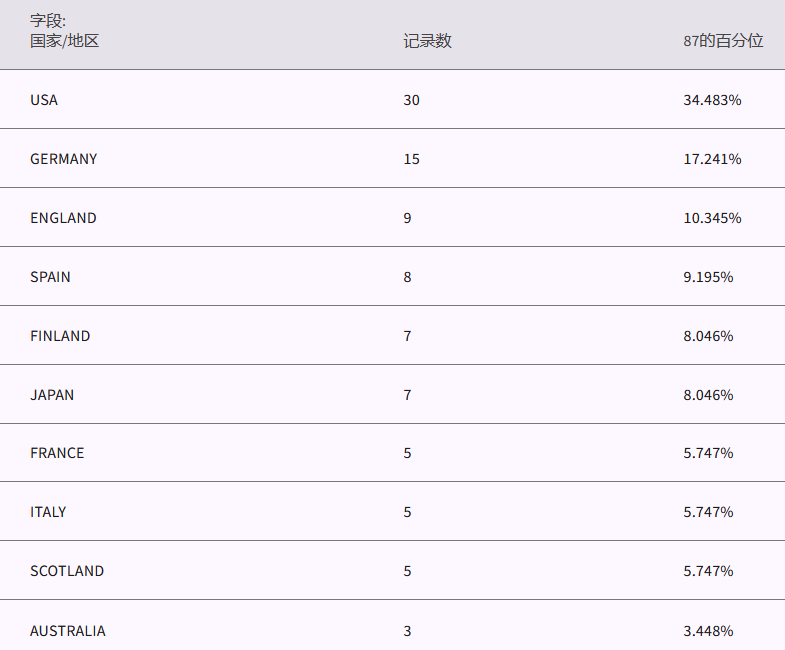Click the 3.448% percentage for AUSTRALIA
Viewport: 785px width, 650px height.
pyautogui.click(x=708, y=631)
